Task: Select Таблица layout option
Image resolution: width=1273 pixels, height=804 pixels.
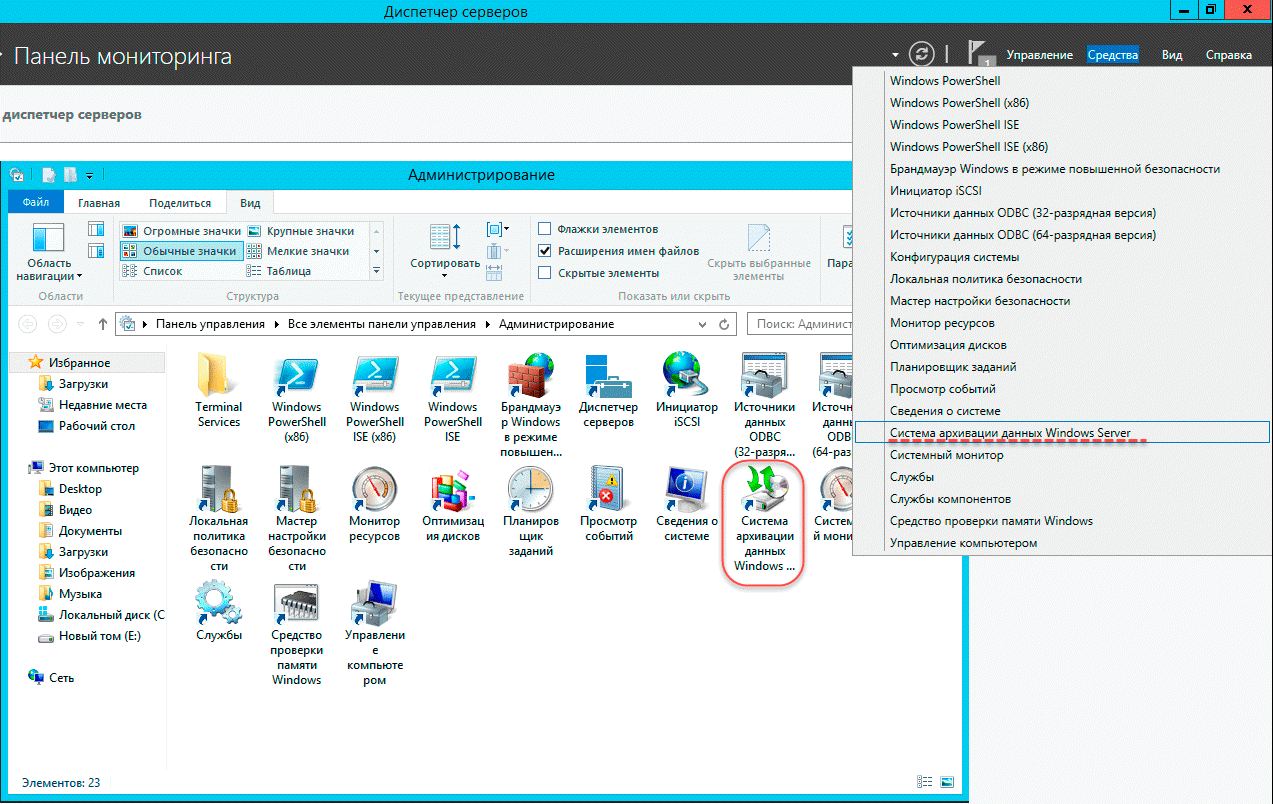Action: (279, 271)
